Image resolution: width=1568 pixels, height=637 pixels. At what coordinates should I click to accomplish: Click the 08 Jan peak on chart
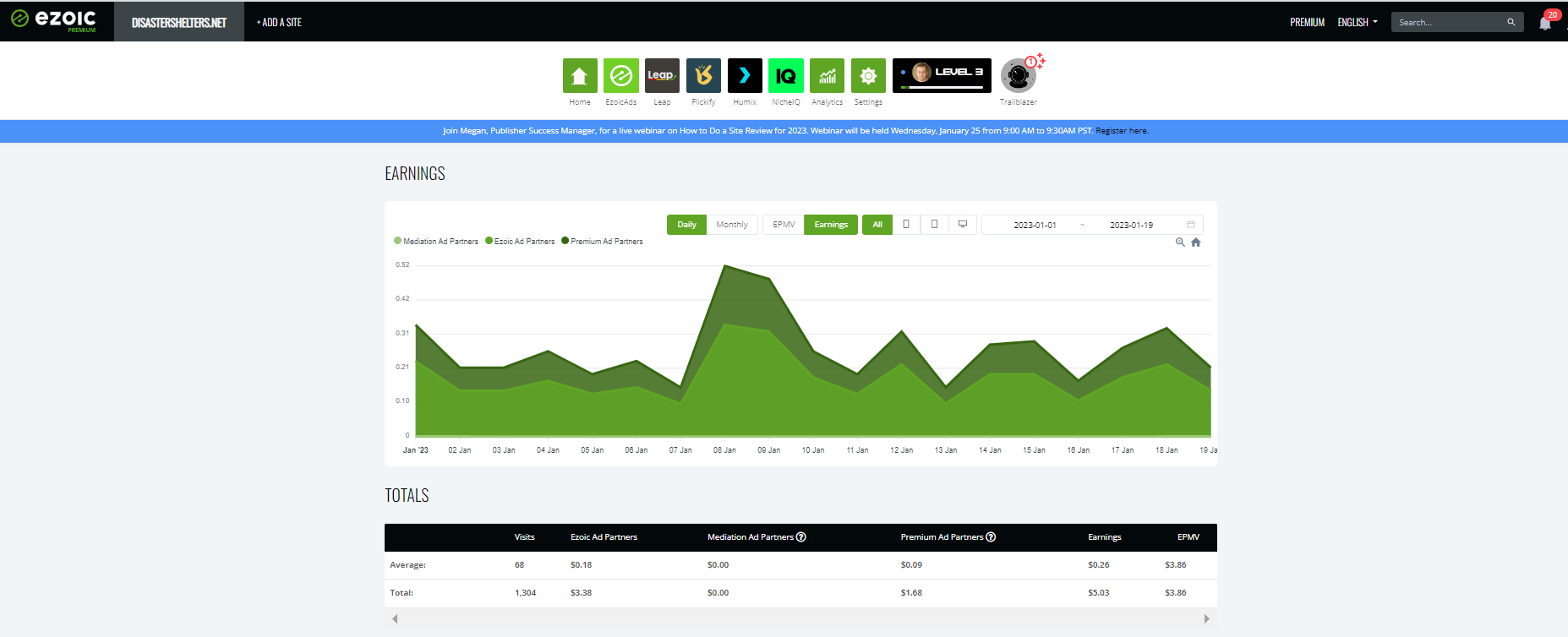(725, 266)
